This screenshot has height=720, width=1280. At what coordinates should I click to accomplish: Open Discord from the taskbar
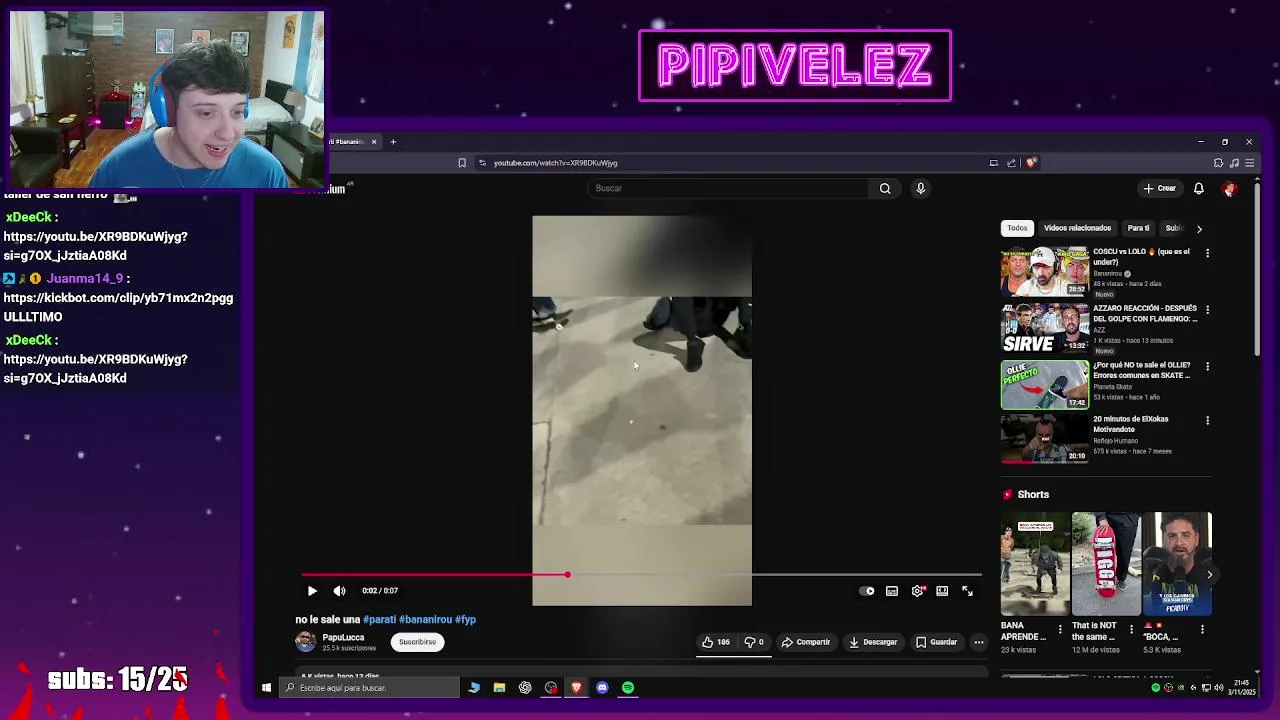point(602,688)
